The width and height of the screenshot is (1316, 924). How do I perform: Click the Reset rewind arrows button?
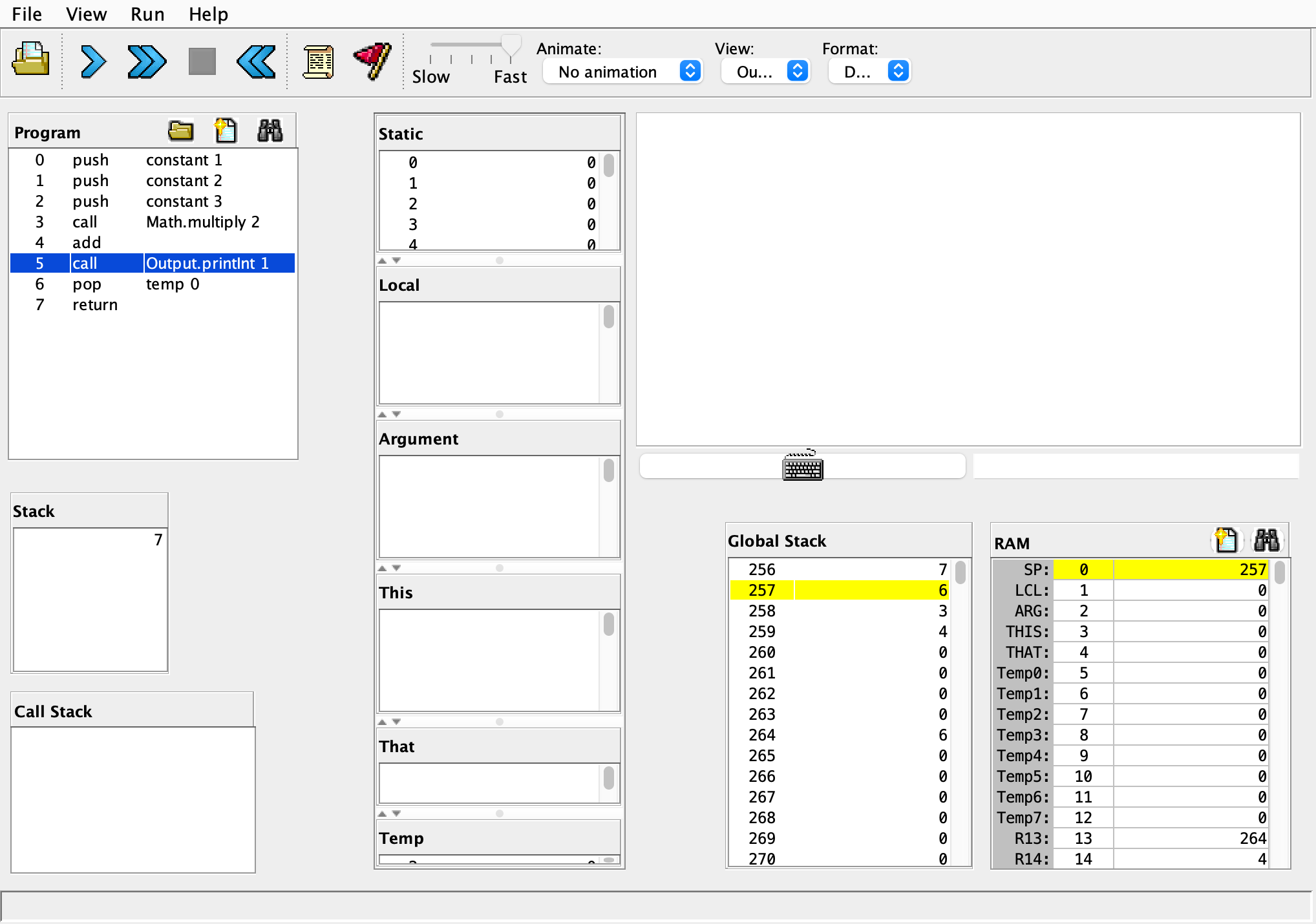[x=257, y=62]
